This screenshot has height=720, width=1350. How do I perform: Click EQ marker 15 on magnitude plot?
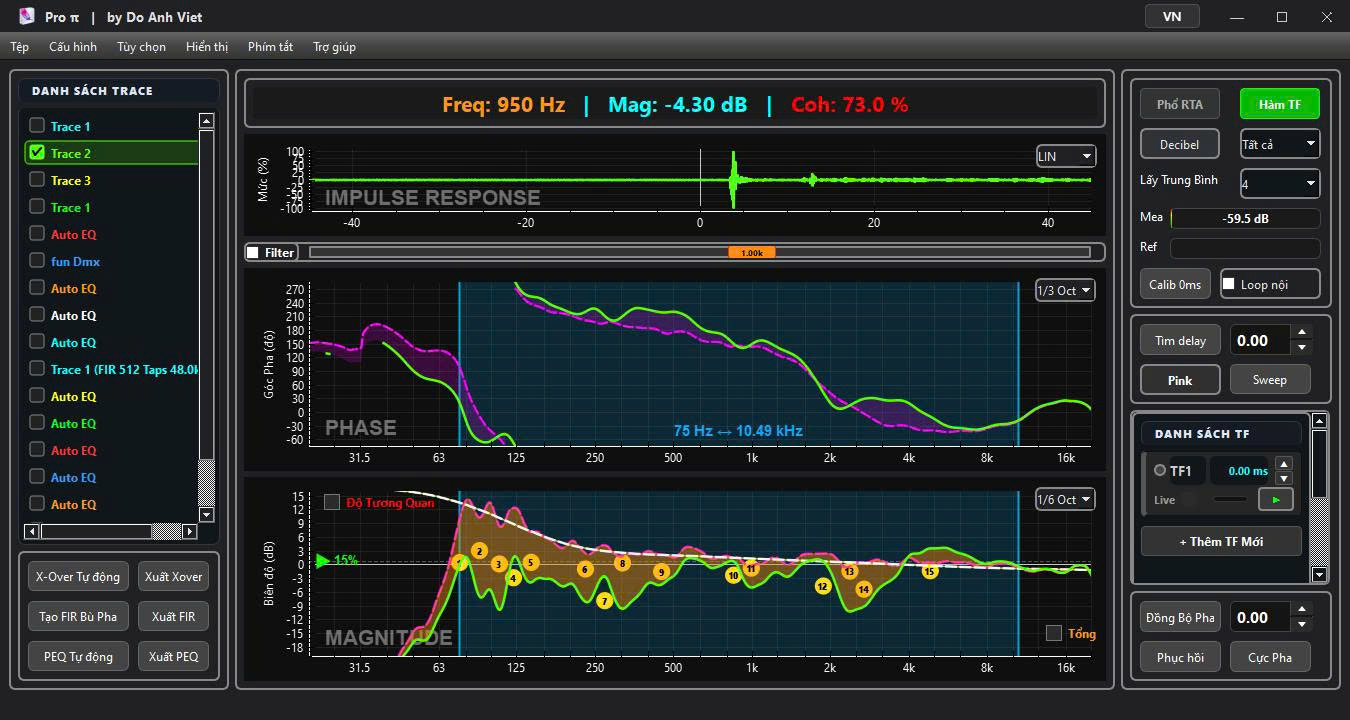click(929, 571)
